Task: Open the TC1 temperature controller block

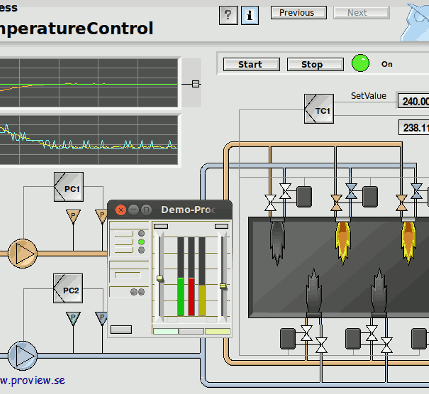Action: pyautogui.click(x=319, y=109)
